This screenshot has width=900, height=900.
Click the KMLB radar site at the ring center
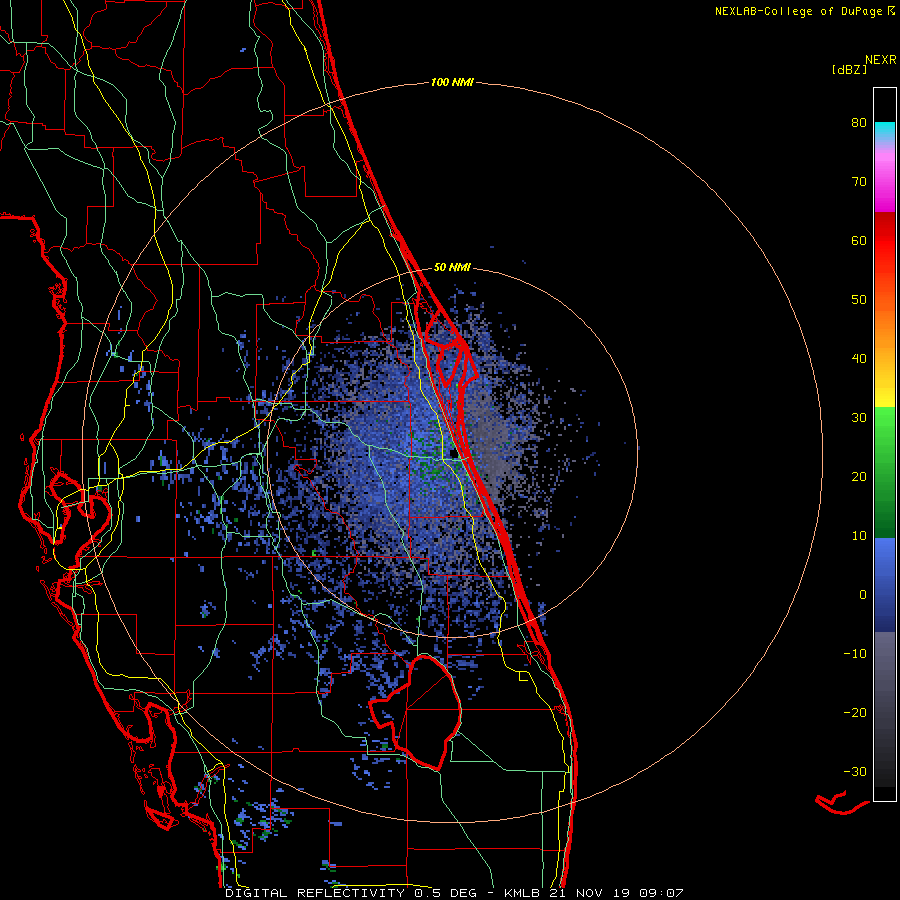click(x=453, y=453)
